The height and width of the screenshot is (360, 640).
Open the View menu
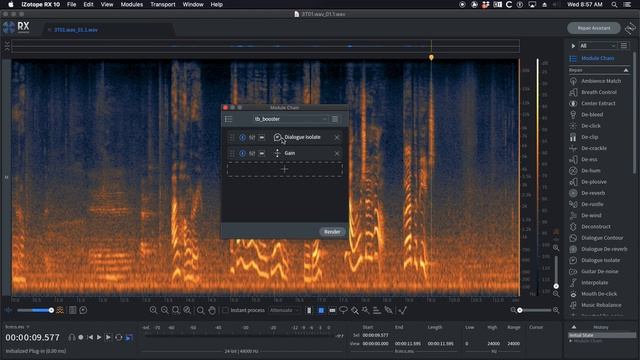tap(107, 4)
